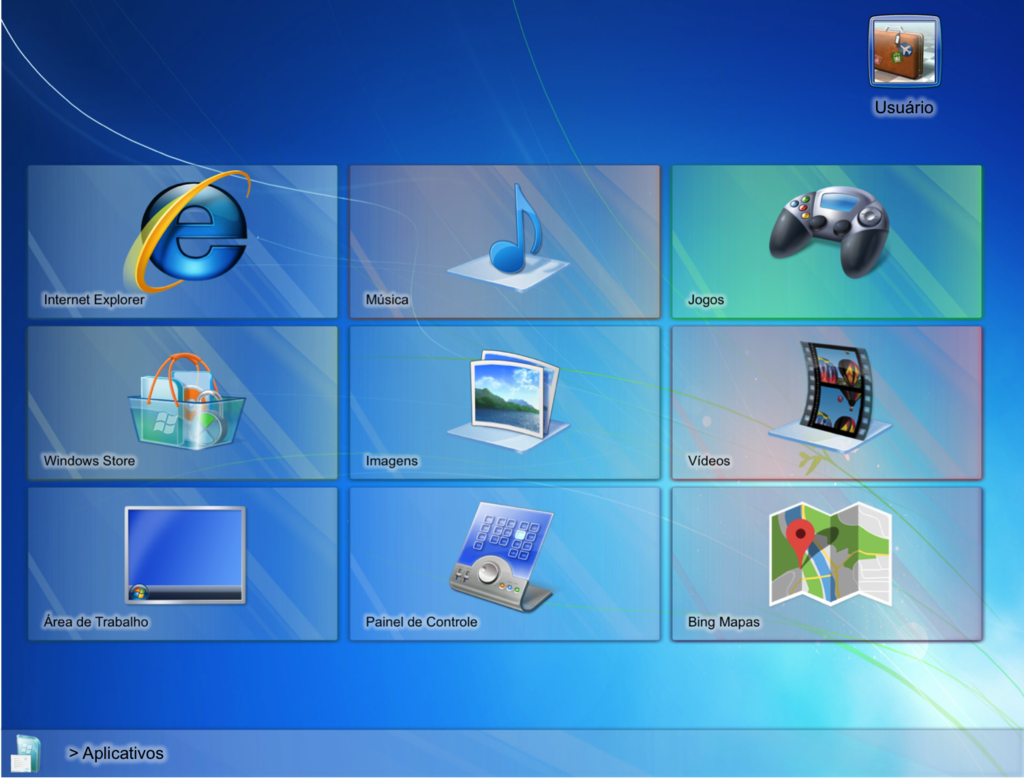Image resolution: width=1024 pixels, height=778 pixels.
Task: Click the Bing Mapas label
Action: [724, 622]
